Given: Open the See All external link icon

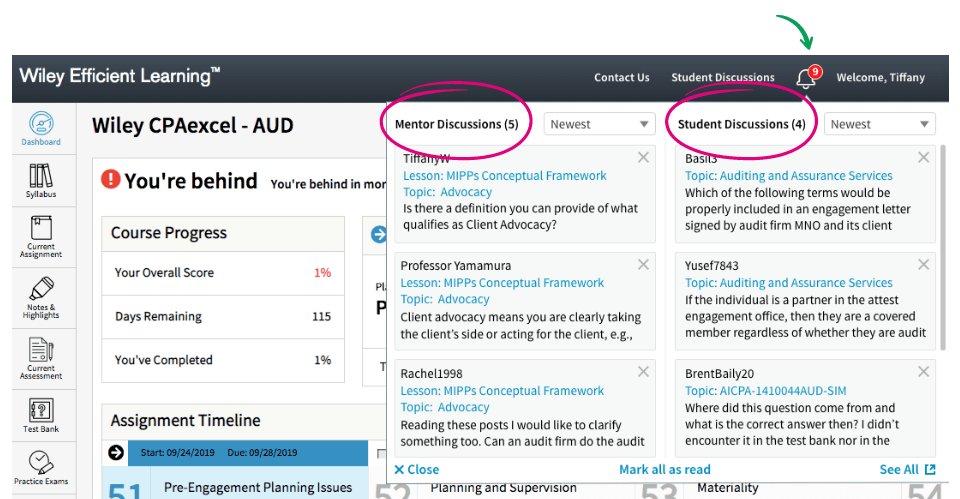Looking at the screenshot, I should click(930, 469).
